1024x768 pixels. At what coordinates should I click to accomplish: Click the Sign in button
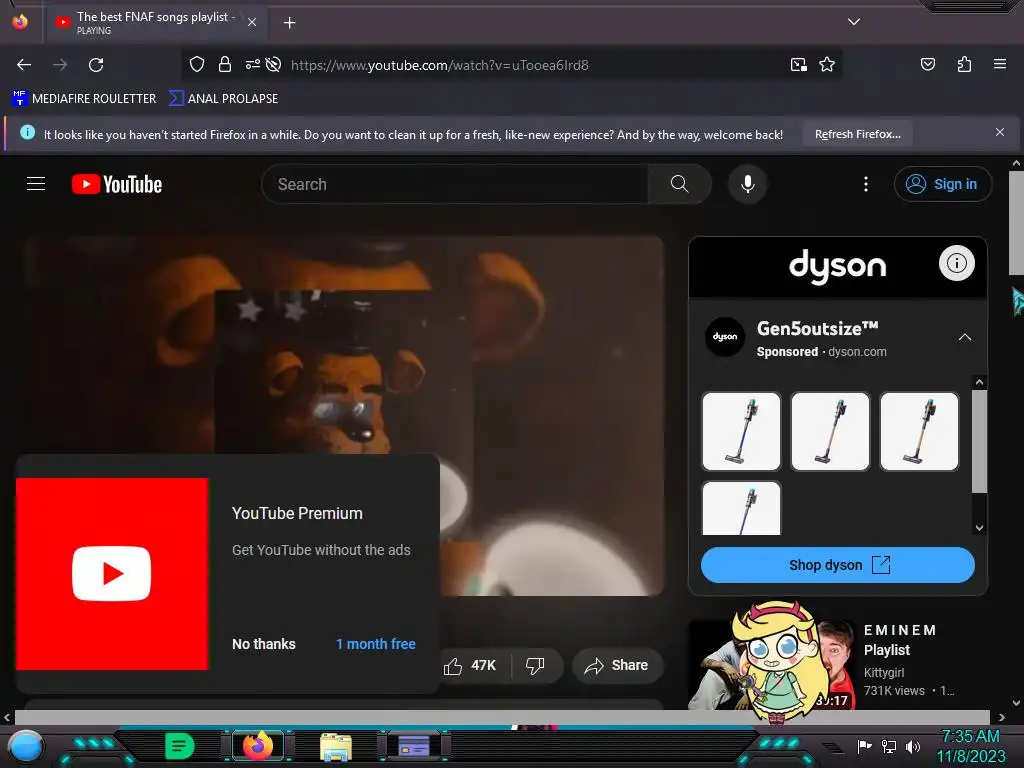pos(942,184)
